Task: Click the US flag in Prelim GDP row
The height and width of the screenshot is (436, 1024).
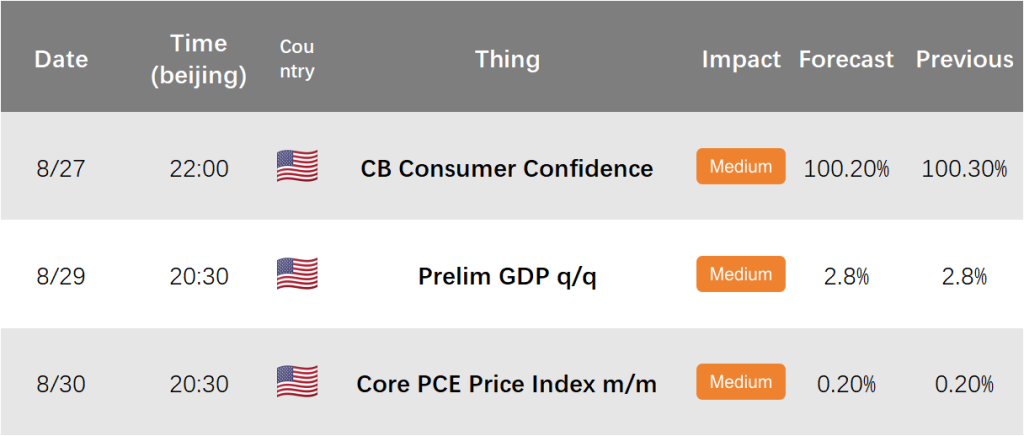Action: tap(297, 273)
